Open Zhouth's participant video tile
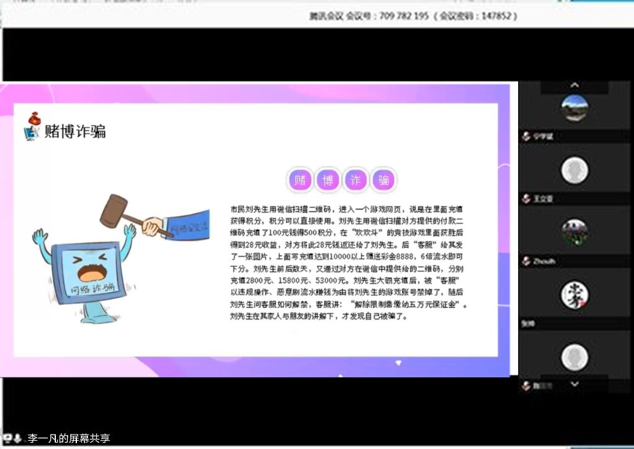The image size is (634, 449). (x=574, y=230)
